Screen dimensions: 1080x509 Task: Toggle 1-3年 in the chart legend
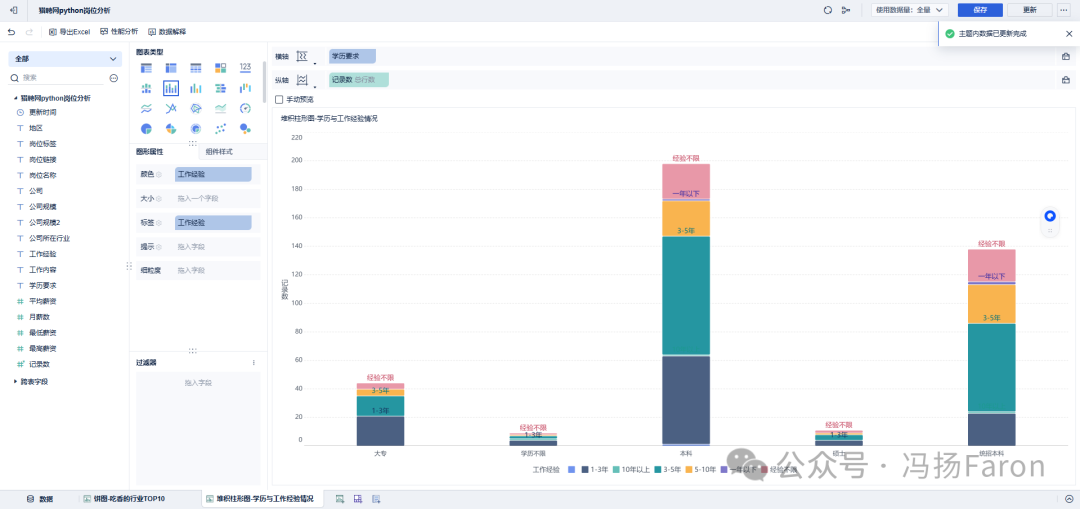[x=594, y=470]
